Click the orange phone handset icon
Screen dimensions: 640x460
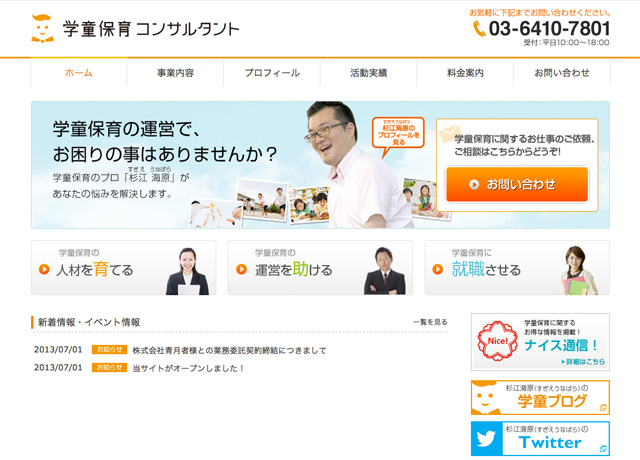pos(479,29)
